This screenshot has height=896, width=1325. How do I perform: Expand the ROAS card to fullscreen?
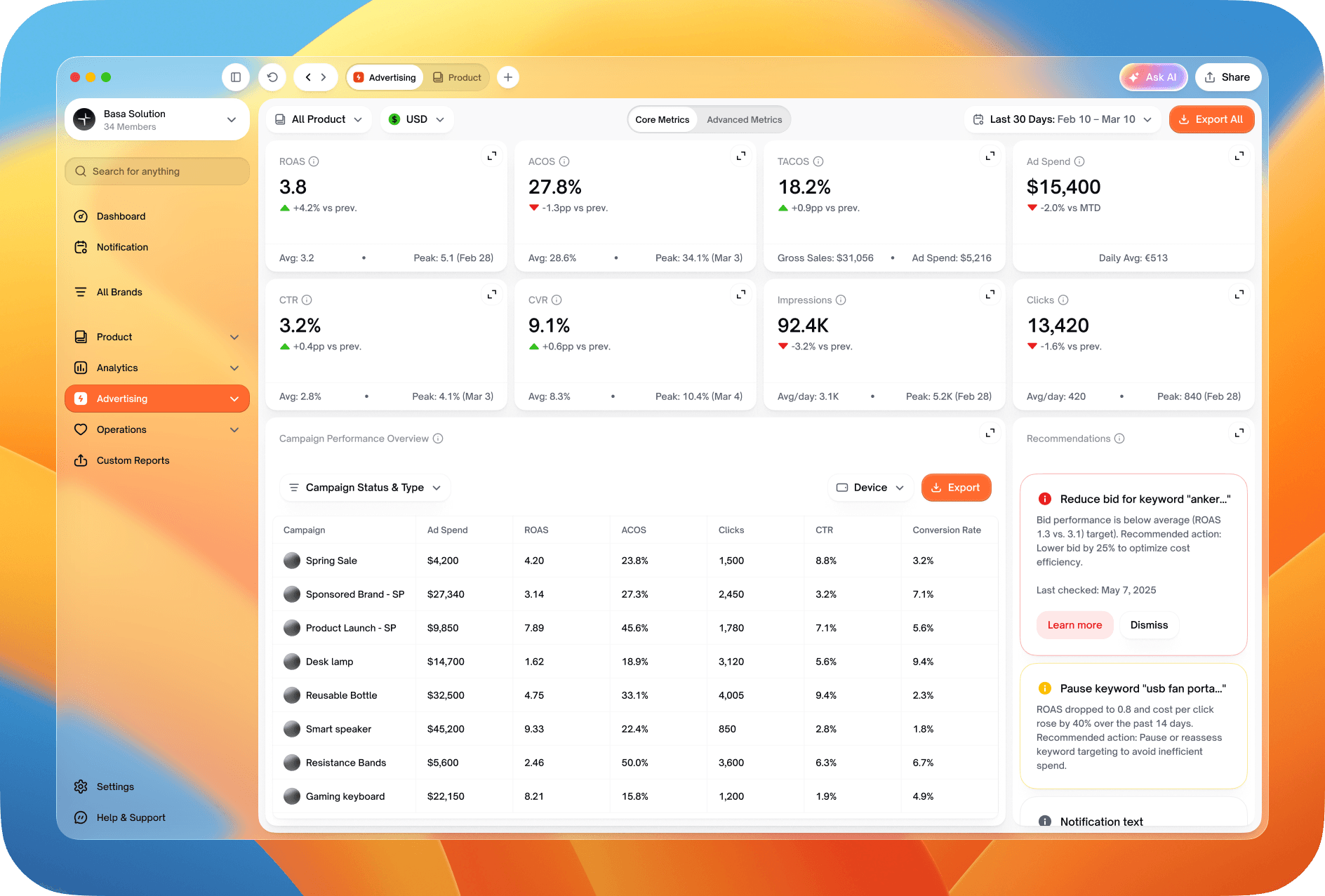(x=492, y=156)
